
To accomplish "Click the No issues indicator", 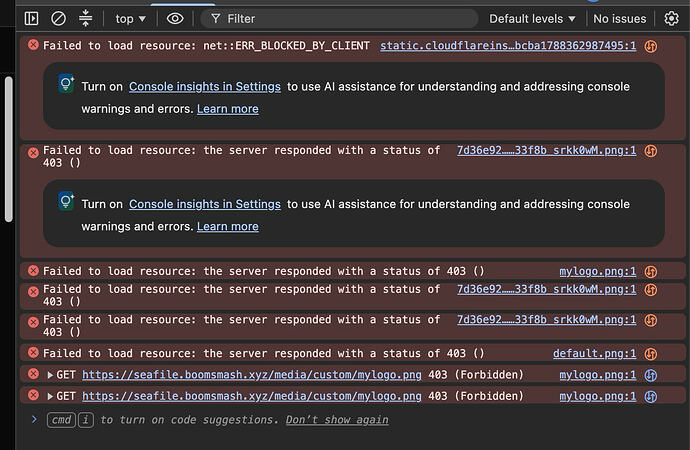I will [x=620, y=19].
